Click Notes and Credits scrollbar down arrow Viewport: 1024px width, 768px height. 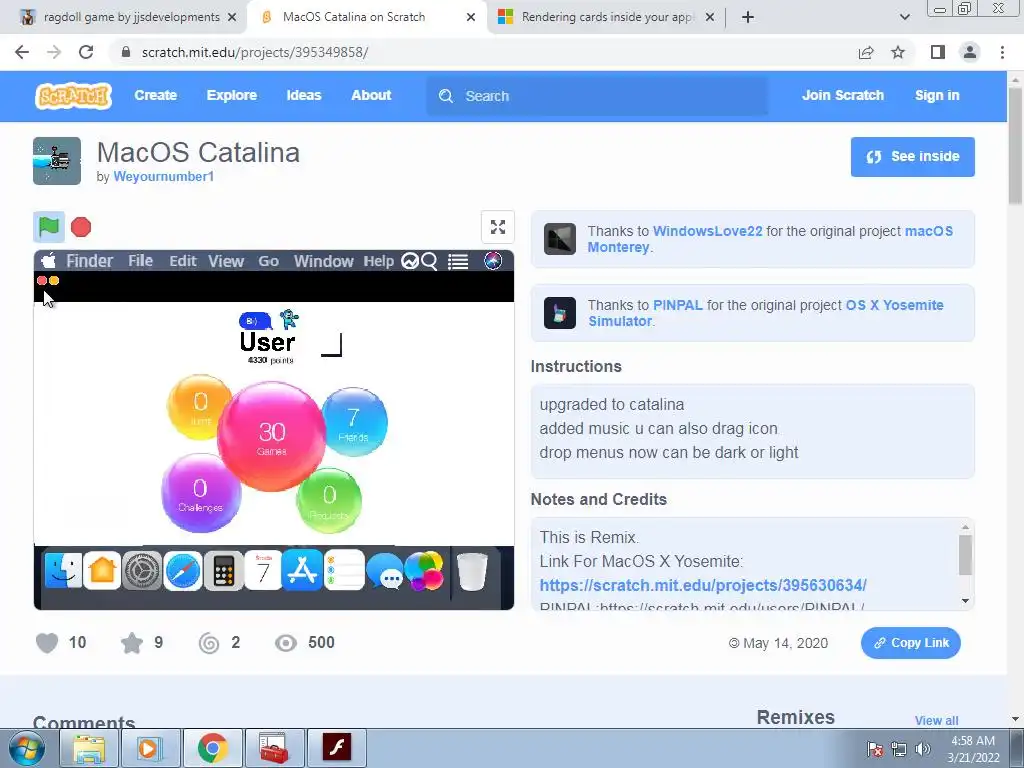(x=965, y=601)
